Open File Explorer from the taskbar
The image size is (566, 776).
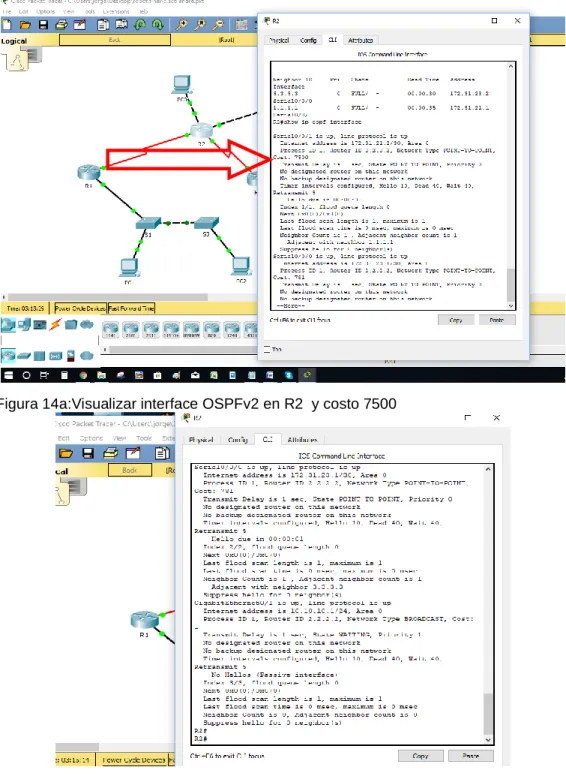click(101, 375)
